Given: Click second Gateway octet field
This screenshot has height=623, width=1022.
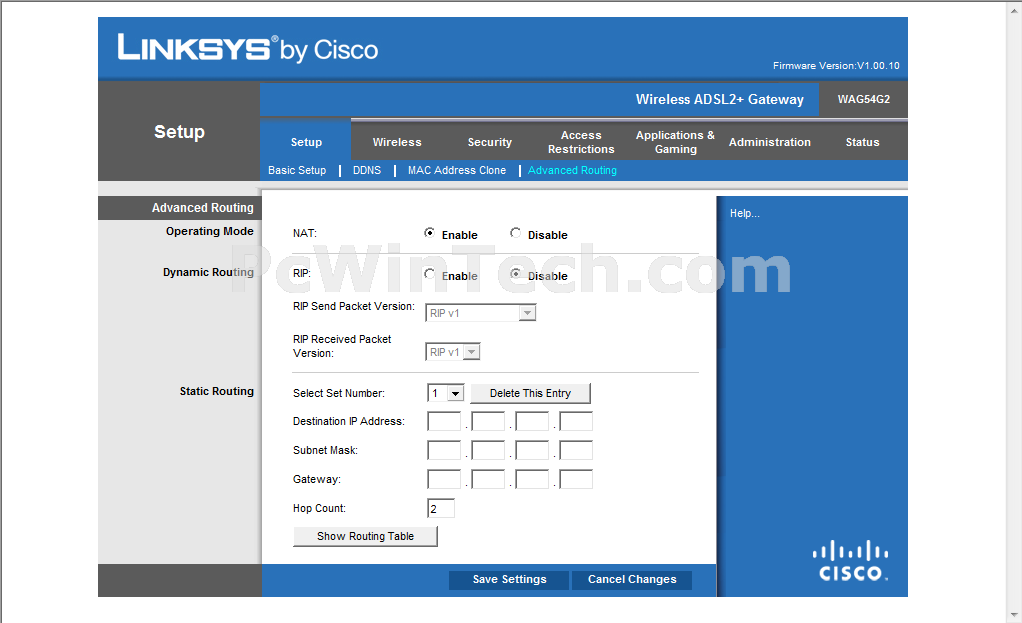Looking at the screenshot, I should 489,480.
